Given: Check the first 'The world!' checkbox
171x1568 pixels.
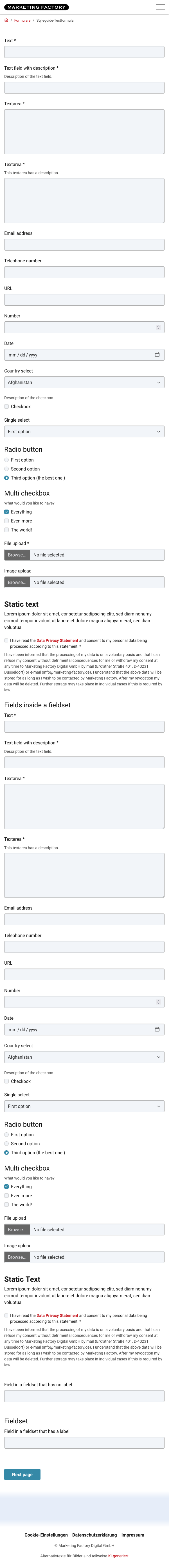Looking at the screenshot, I should pos(7,530).
